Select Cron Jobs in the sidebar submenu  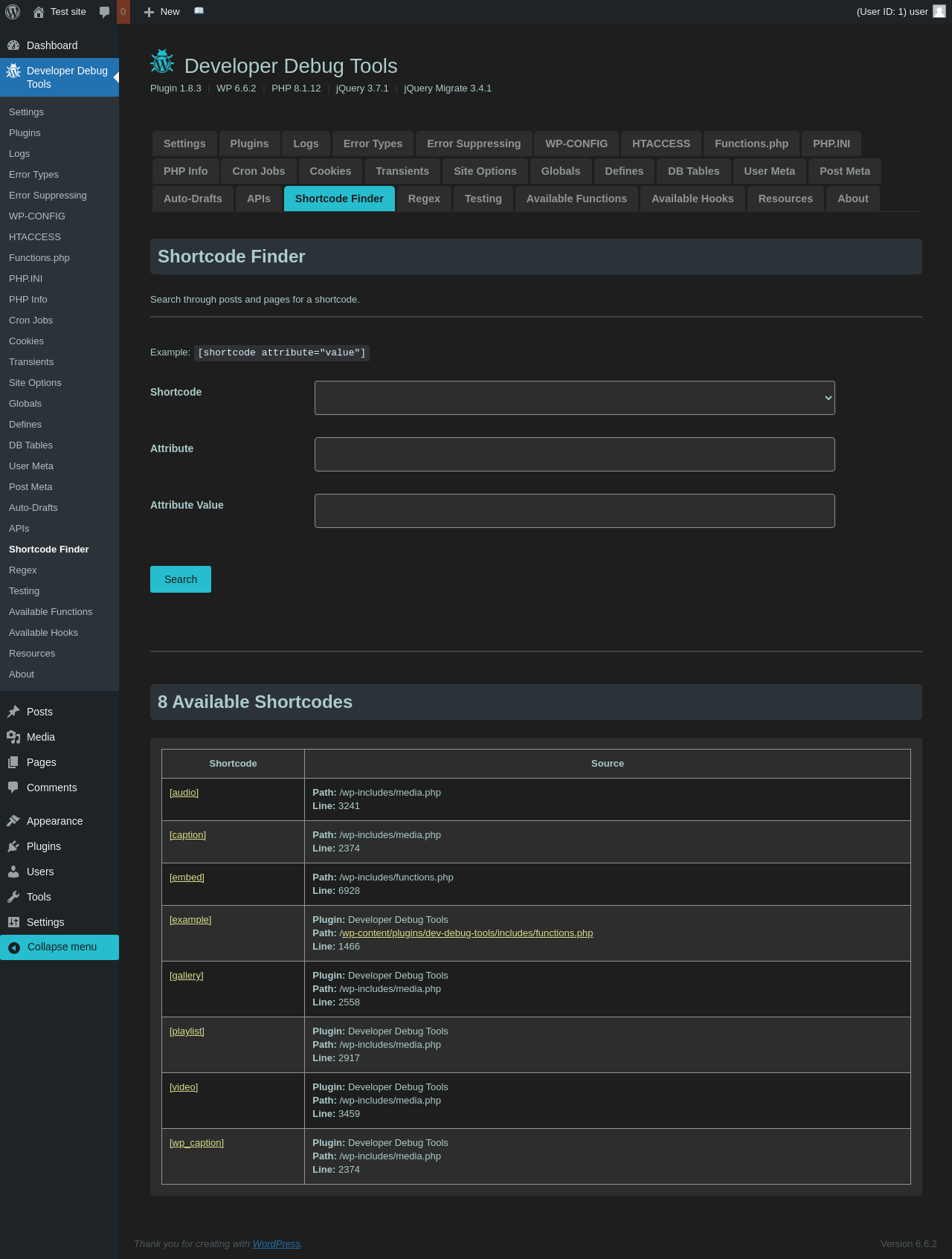click(x=30, y=321)
